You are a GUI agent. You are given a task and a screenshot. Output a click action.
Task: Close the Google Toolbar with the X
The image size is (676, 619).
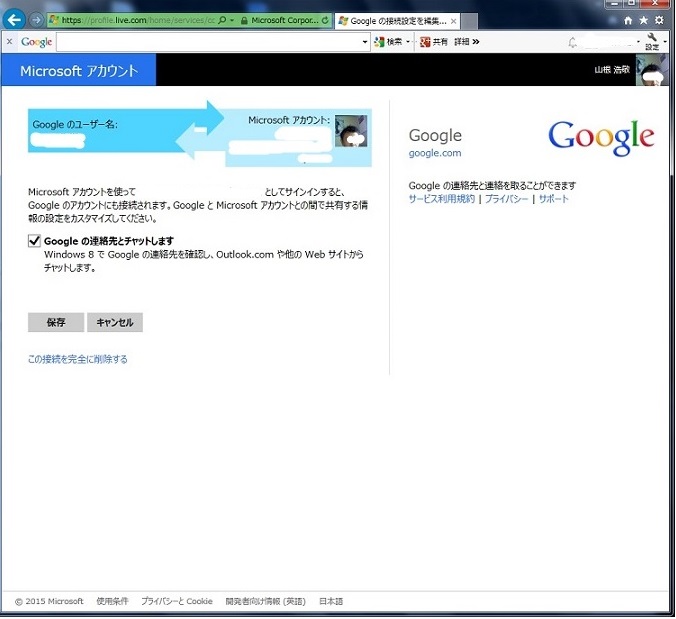(x=9, y=41)
